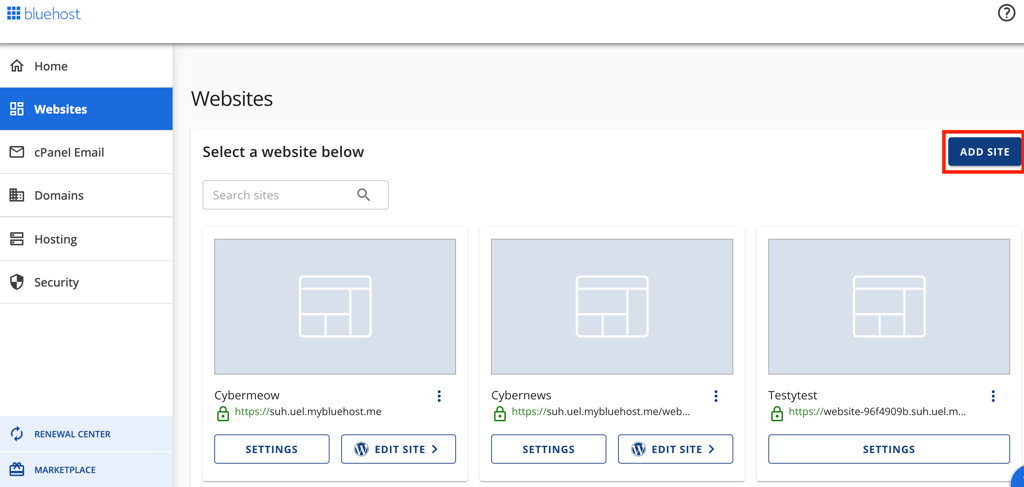
Task: Open the Testytest website-96f4909b URL link
Action: pos(877,412)
